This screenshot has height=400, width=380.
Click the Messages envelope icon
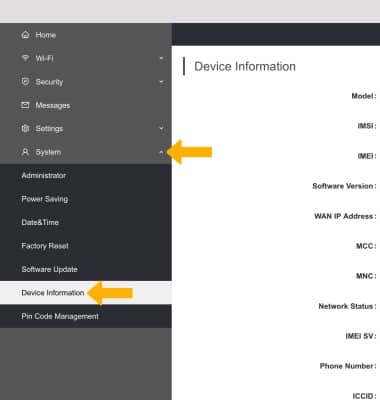tap(25, 105)
